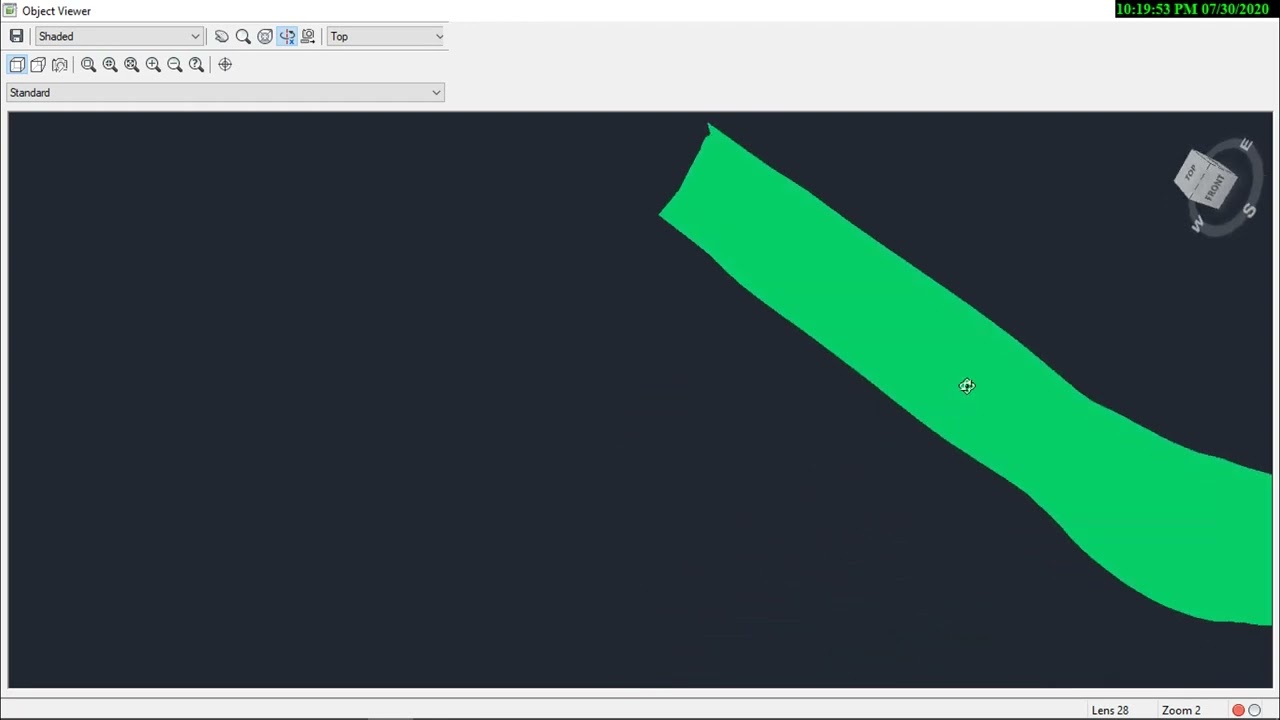
Task: Click the lens length camera icon
Action: [60, 64]
